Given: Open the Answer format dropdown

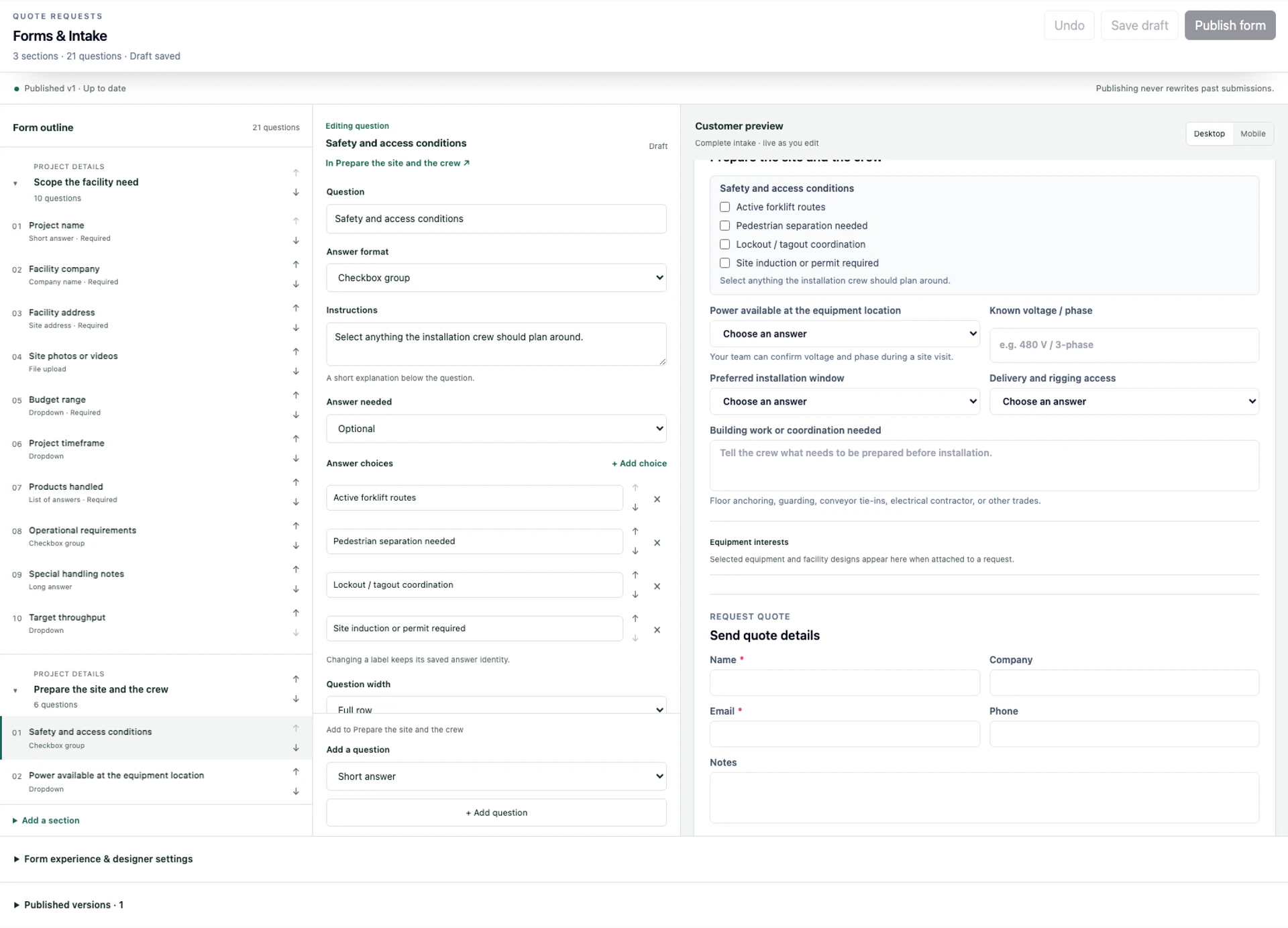Looking at the screenshot, I should 496,278.
